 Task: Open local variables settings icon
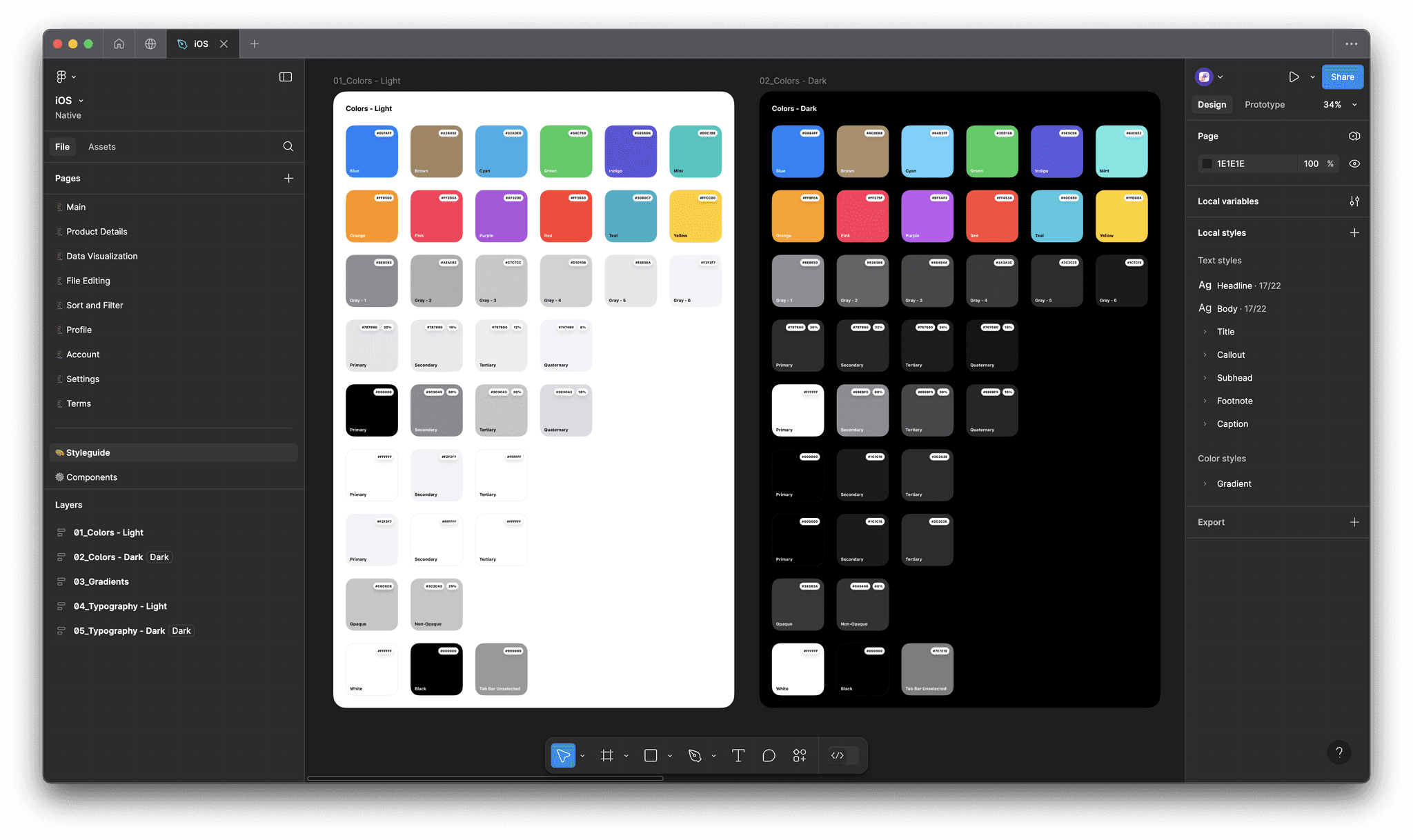pos(1354,201)
